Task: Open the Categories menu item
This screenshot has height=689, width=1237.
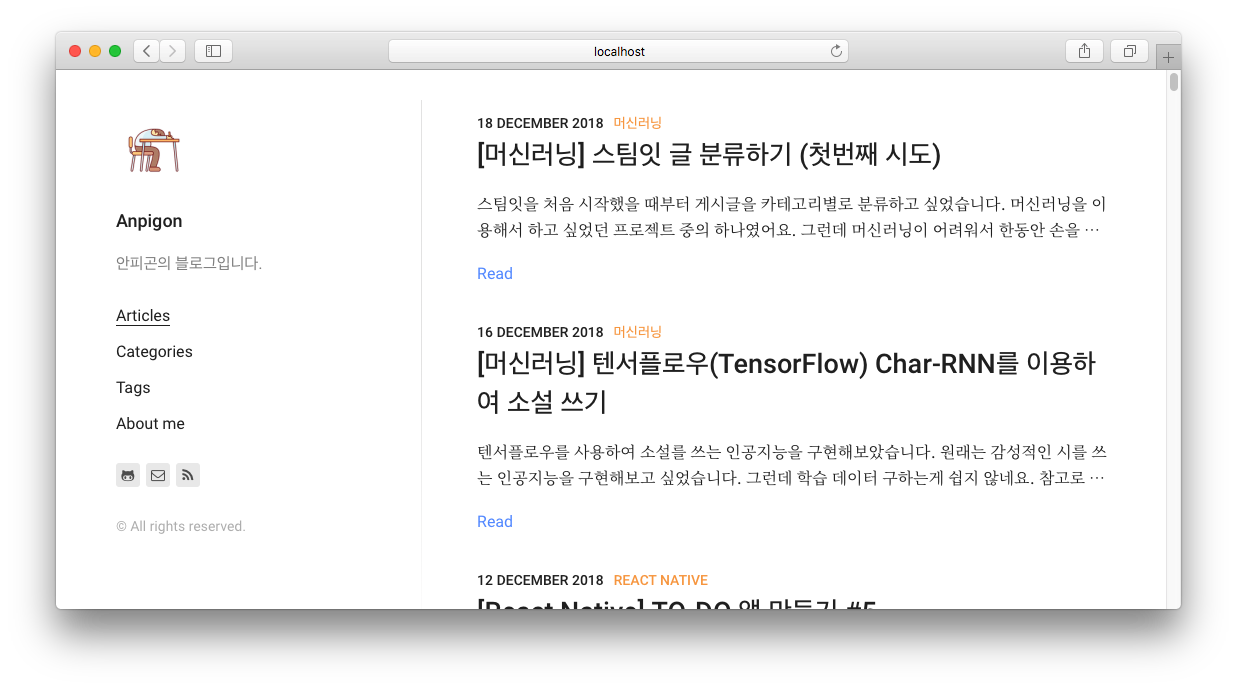Action: (x=154, y=352)
